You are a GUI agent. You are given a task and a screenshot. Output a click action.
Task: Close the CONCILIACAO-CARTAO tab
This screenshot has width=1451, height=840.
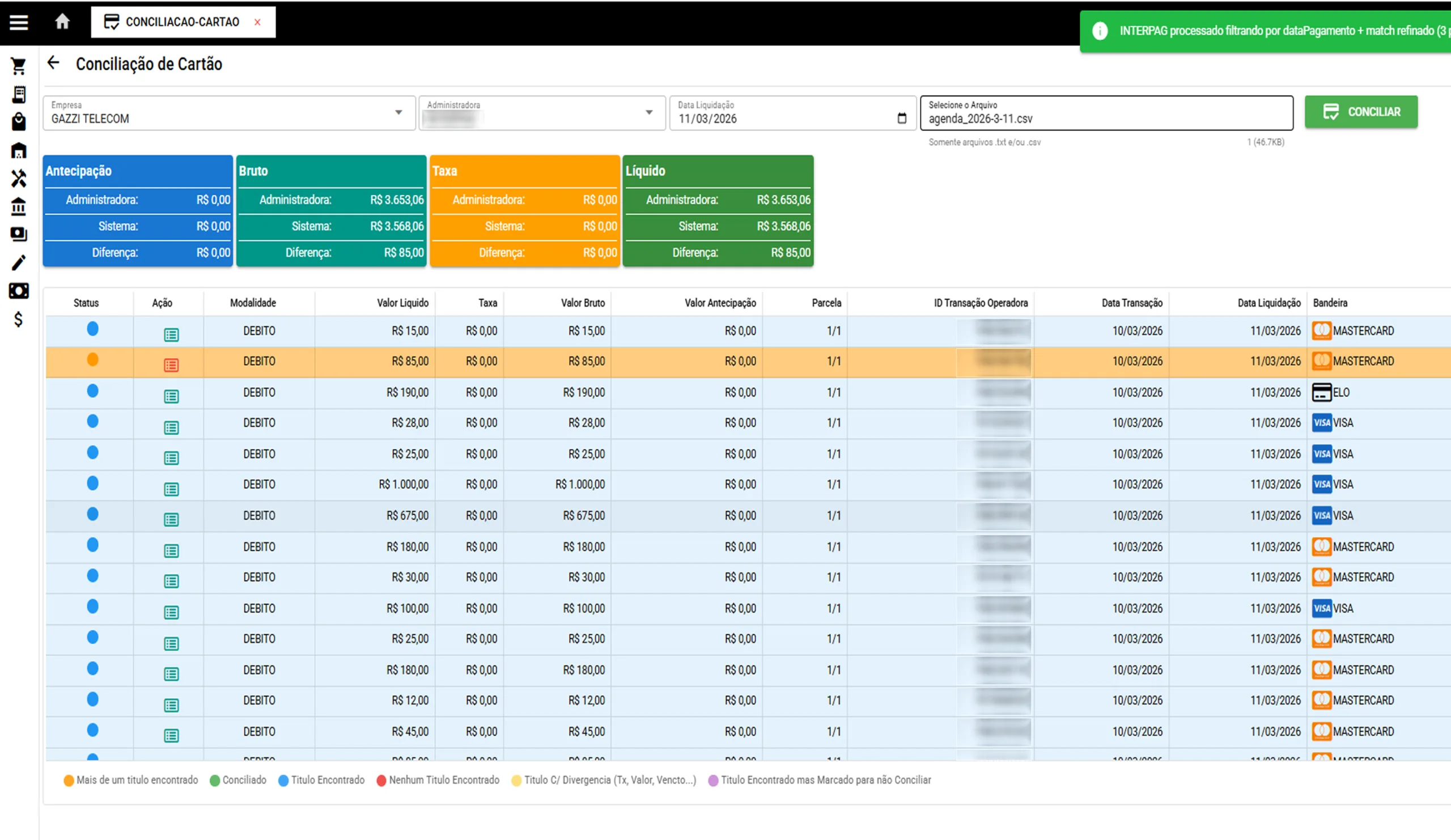tap(257, 22)
